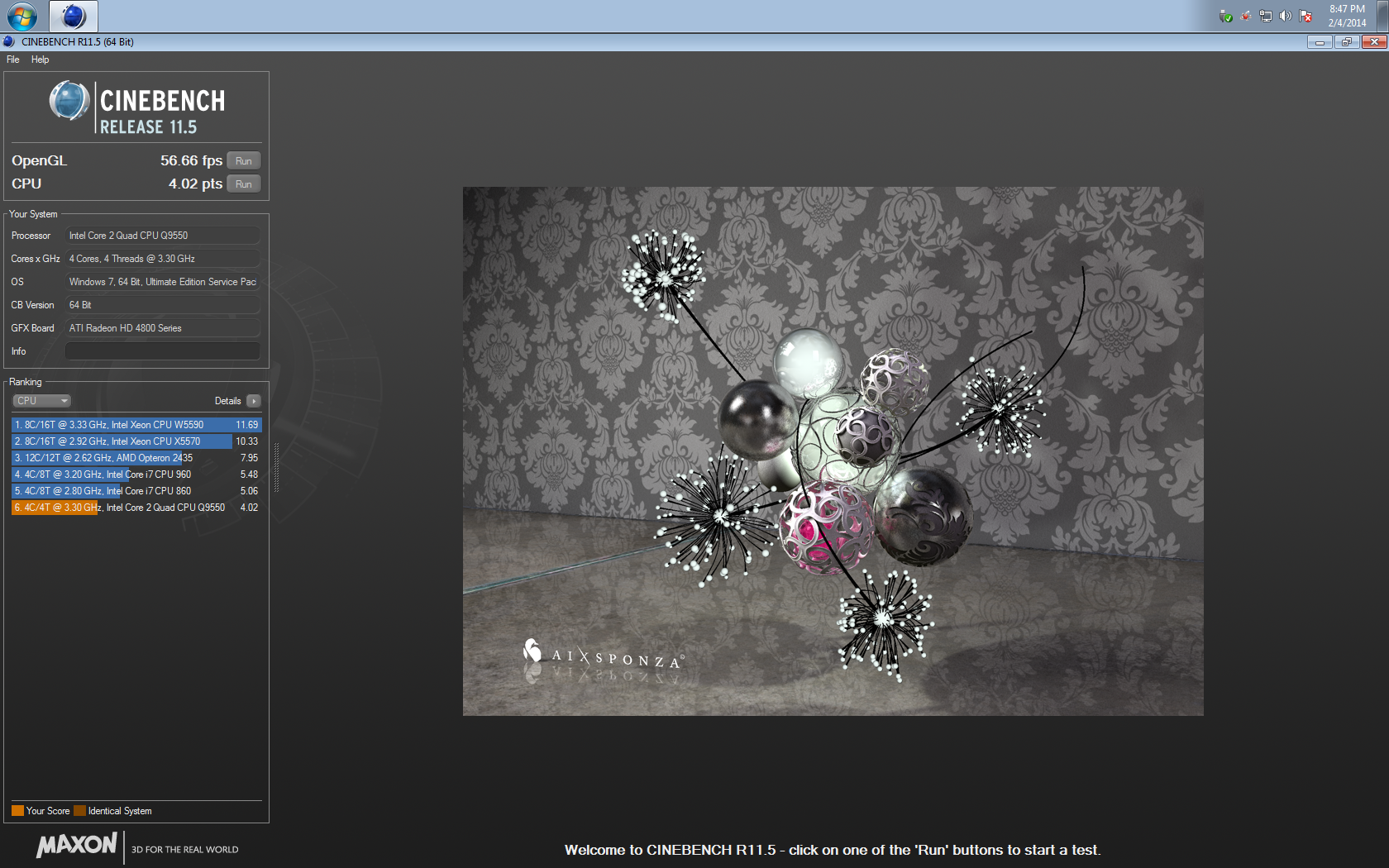Select the Intel Xeon CPU W5590 ranking row
This screenshot has height=868, width=1389.
[x=136, y=425]
